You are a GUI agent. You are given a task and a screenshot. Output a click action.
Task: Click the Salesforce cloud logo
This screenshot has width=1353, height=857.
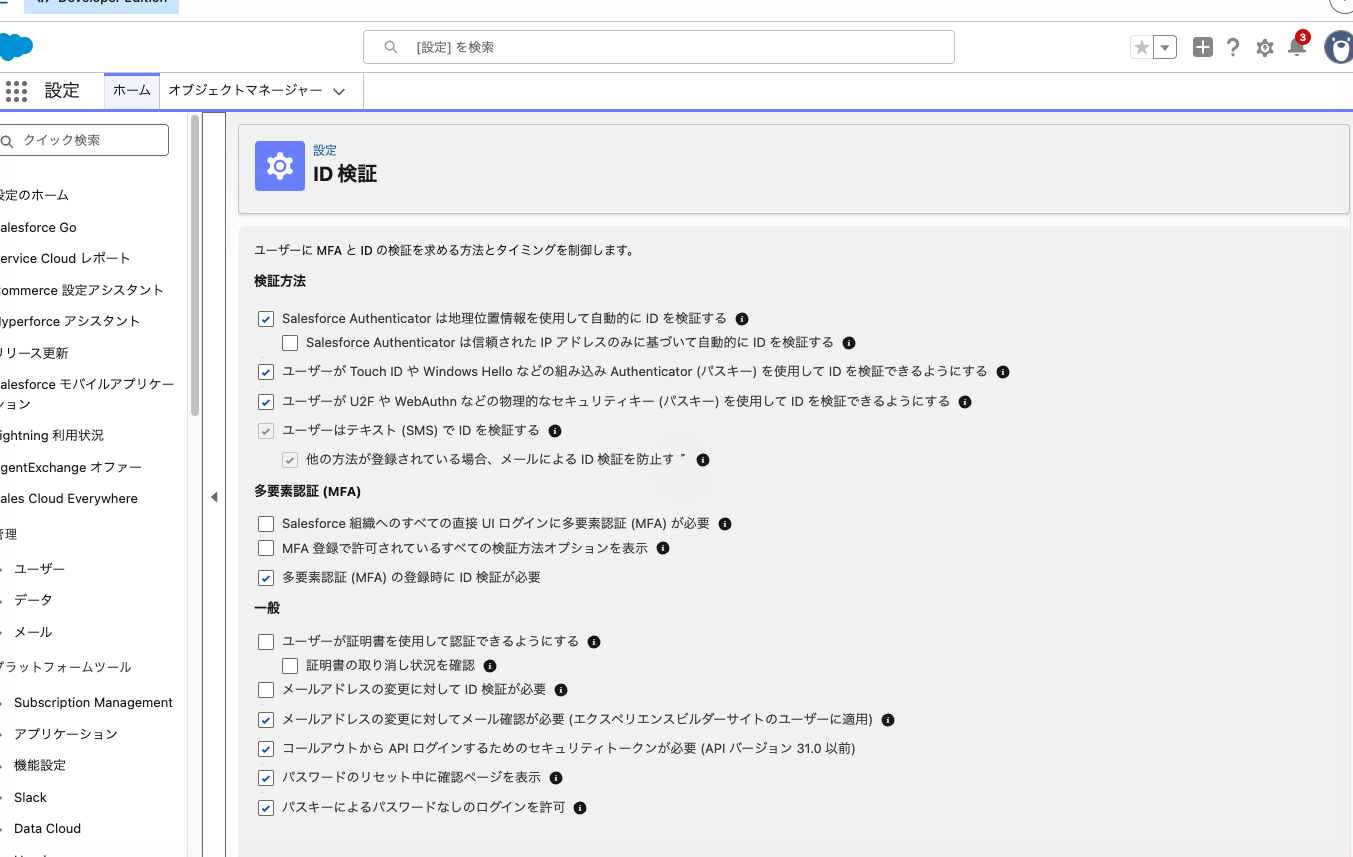[x=16, y=47]
